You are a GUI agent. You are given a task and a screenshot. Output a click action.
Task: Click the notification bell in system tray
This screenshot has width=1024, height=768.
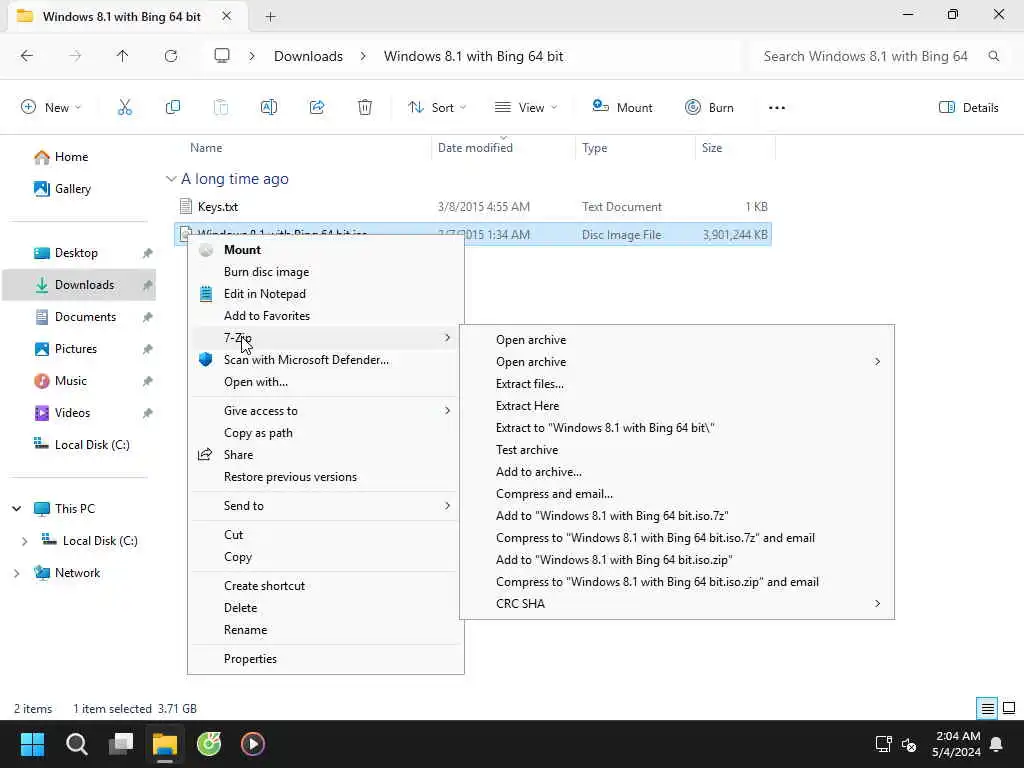pyautogui.click(x=997, y=744)
